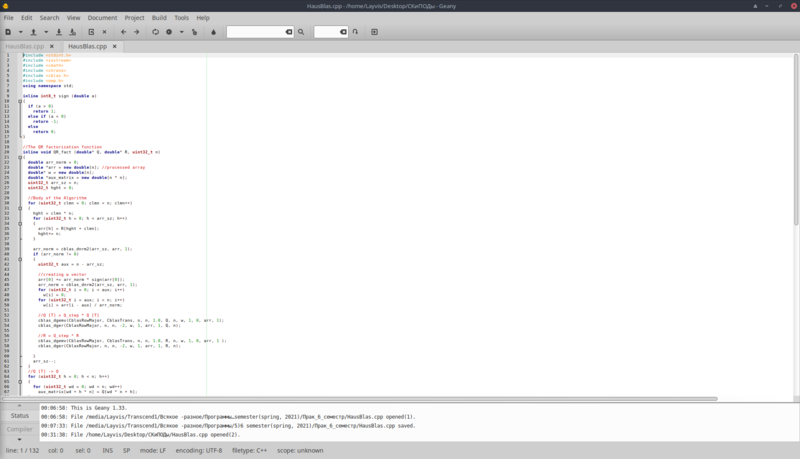Collapse the inner loop fold at line 34
Screen dimensions: 800x459
click(20, 223)
